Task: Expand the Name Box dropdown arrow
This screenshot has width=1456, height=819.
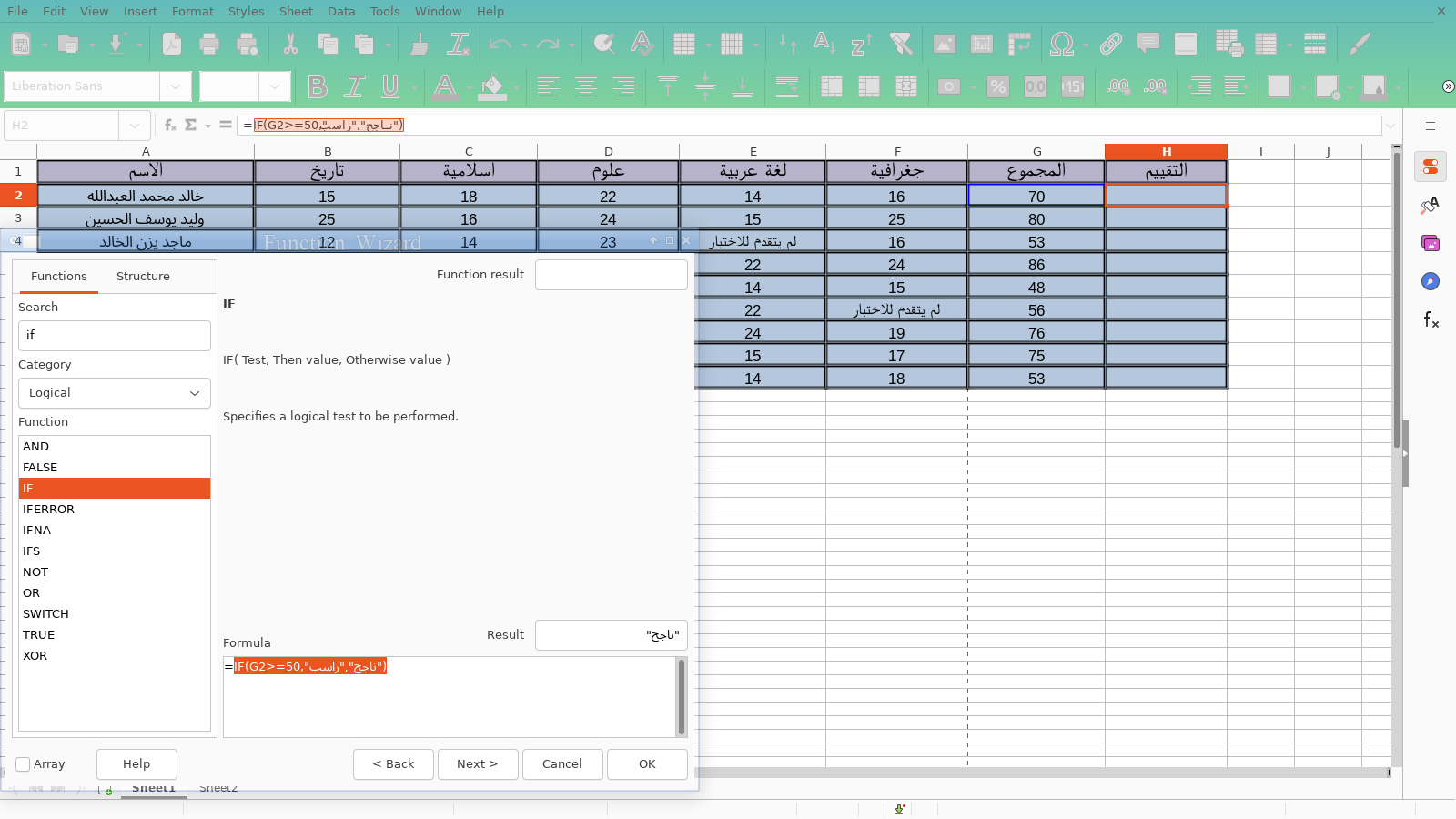Action: pos(135,126)
